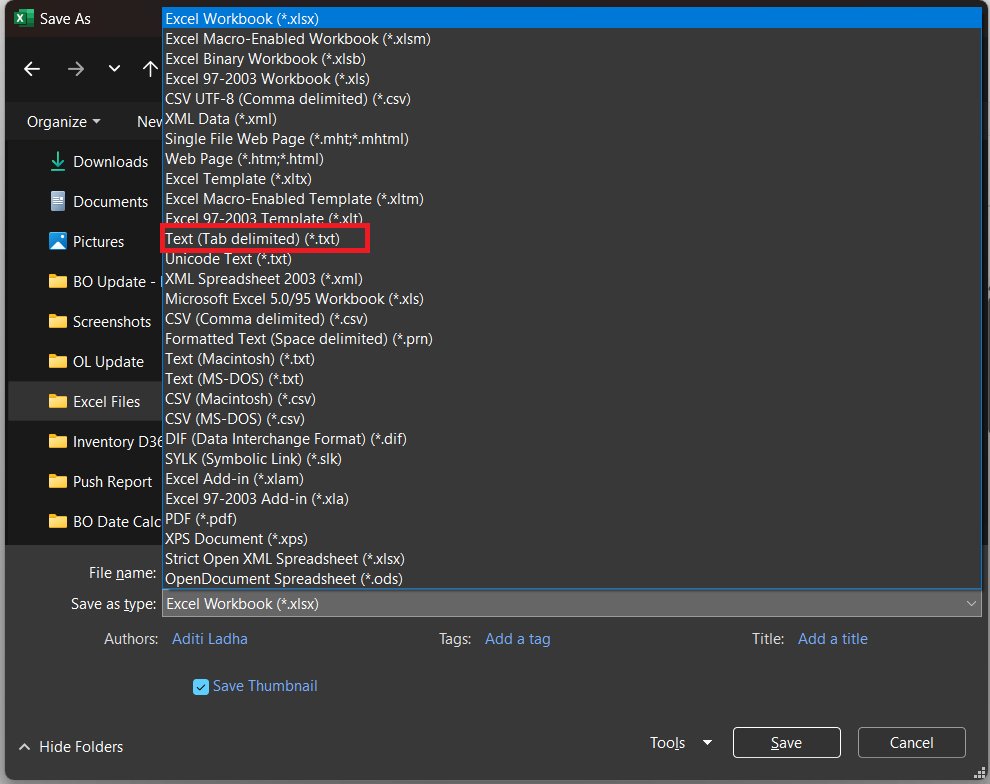The image size is (990, 784).
Task: Toggle the Save Thumbnail checkbox
Action: pyautogui.click(x=201, y=687)
